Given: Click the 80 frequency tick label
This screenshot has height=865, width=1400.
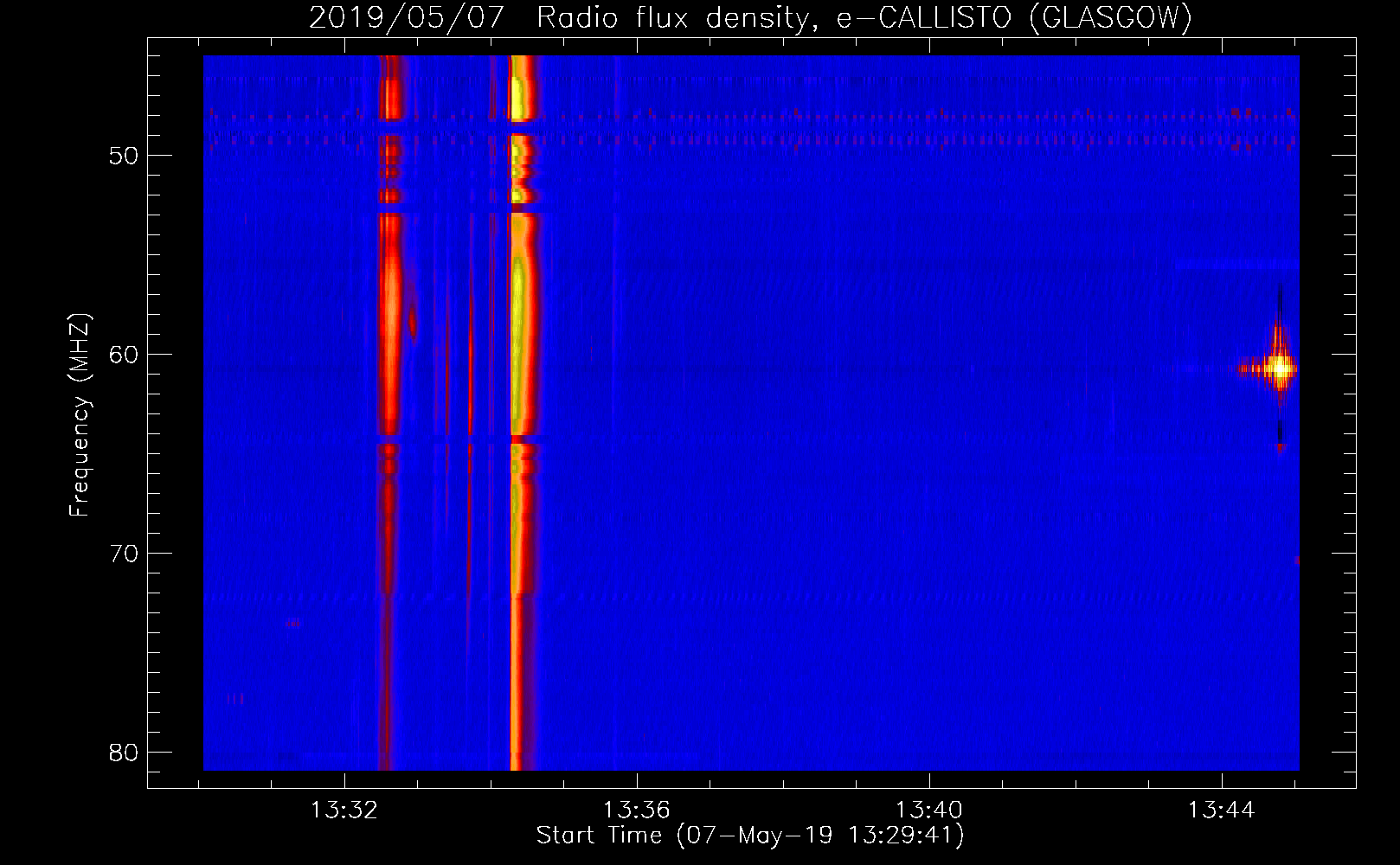Looking at the screenshot, I should coord(124,753).
